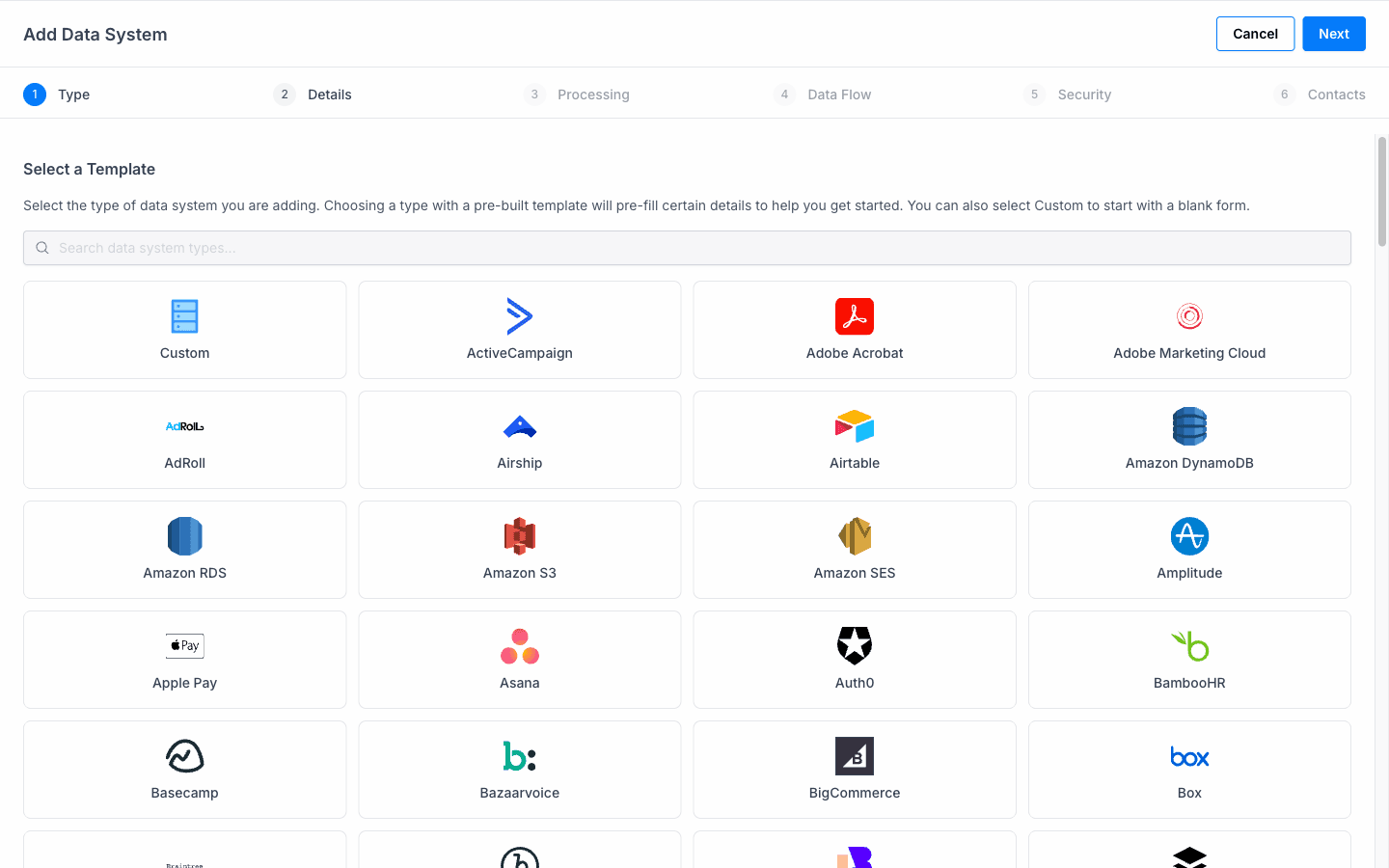1389x868 pixels.
Task: Select the BambooHR leaf logo
Action: (1189, 646)
